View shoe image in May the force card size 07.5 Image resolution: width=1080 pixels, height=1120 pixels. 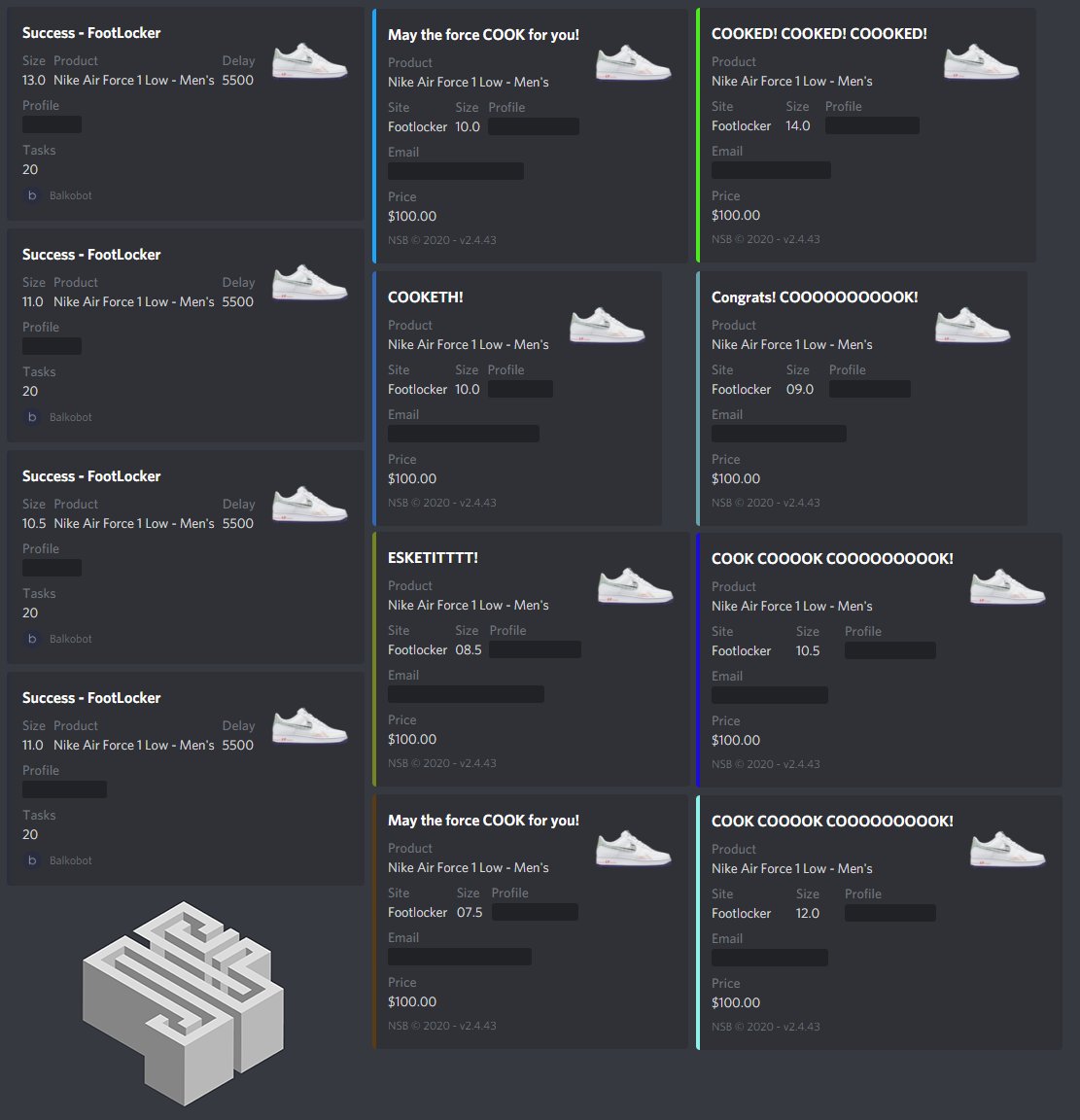633,849
